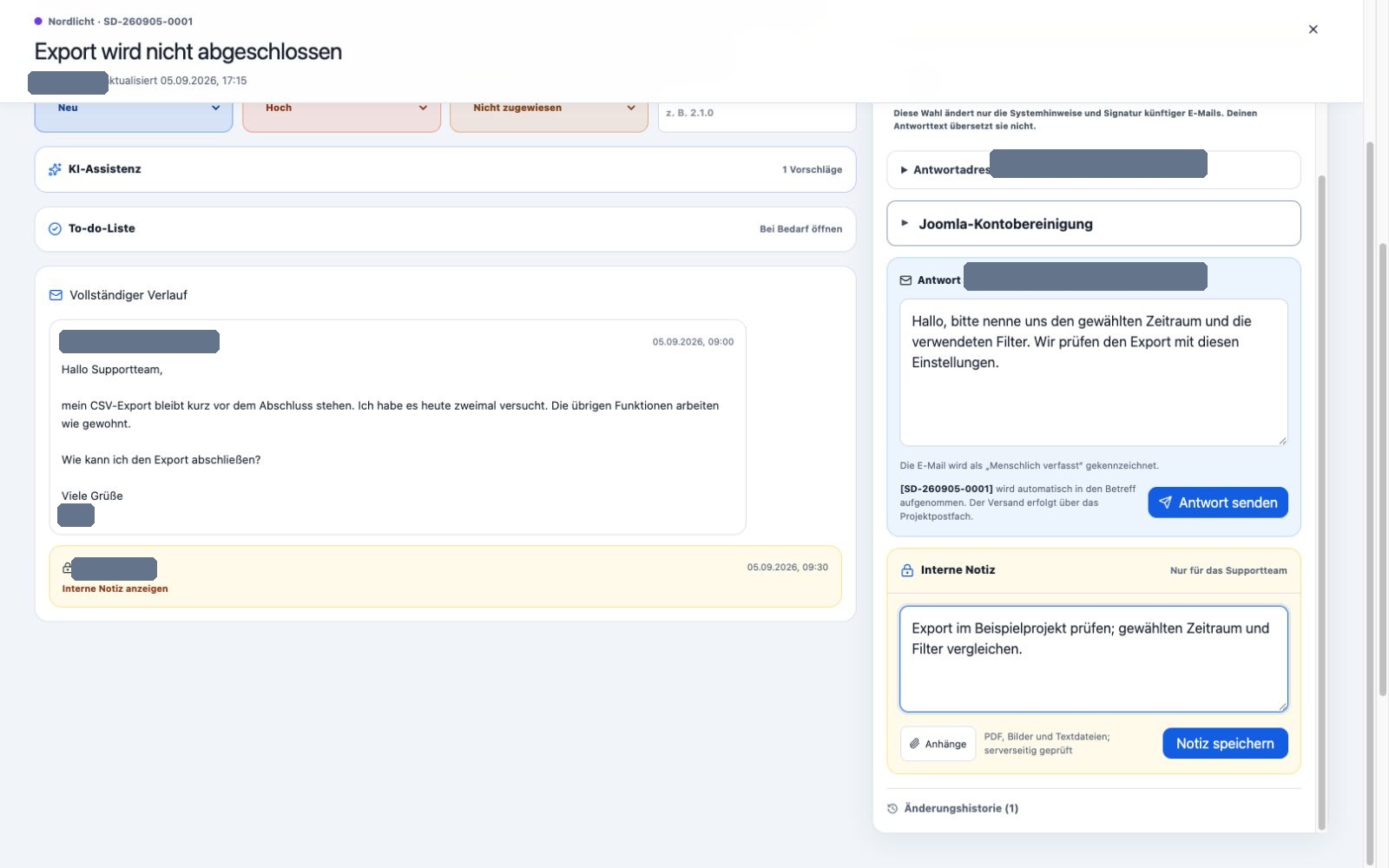
Task: Click the timestamp 05.09.2026, 09:30
Action: click(787, 567)
